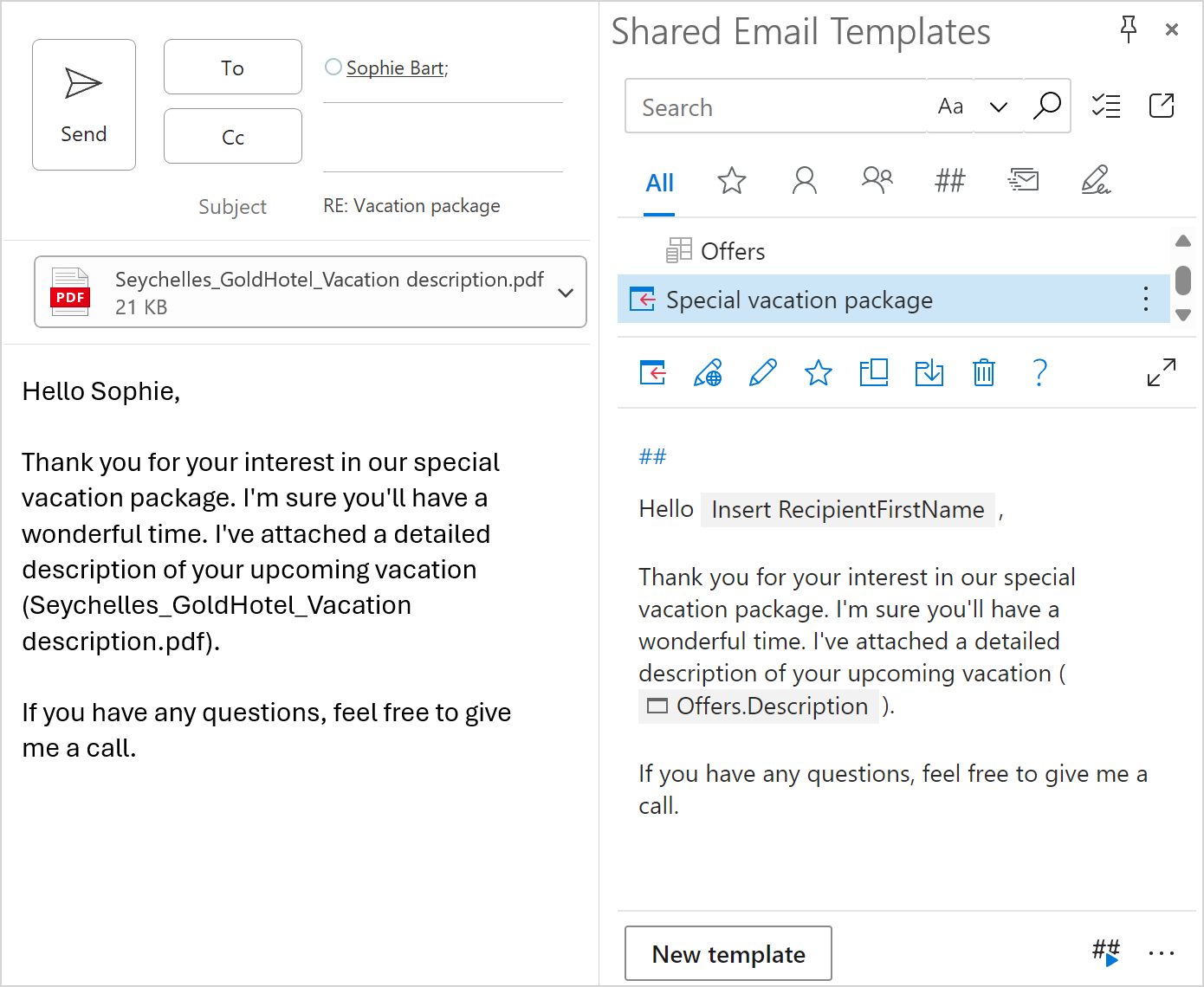
Task: Click the template list scrollbar thumb
Action: tap(1183, 280)
